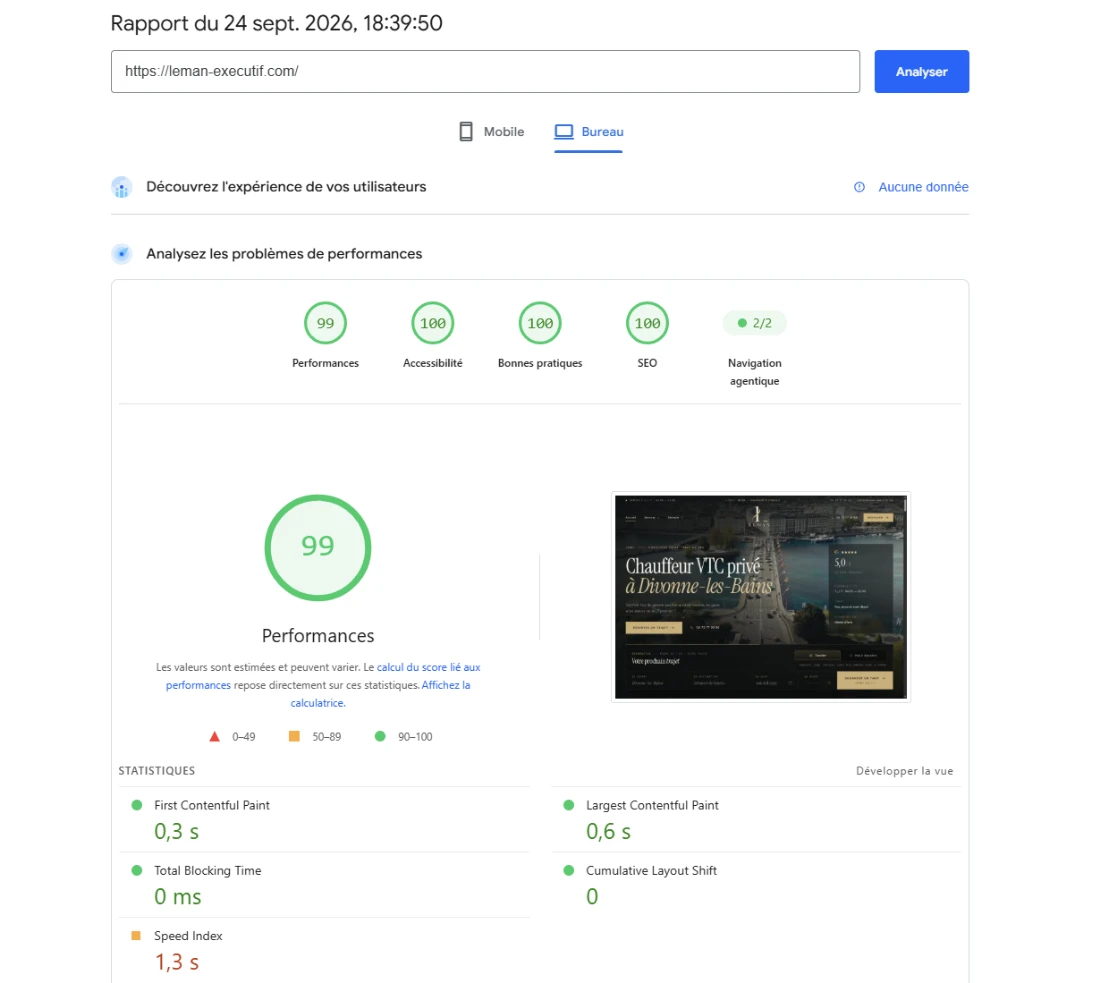Jump to Performances score gauge 99
The height and width of the screenshot is (983, 1100).
[325, 323]
